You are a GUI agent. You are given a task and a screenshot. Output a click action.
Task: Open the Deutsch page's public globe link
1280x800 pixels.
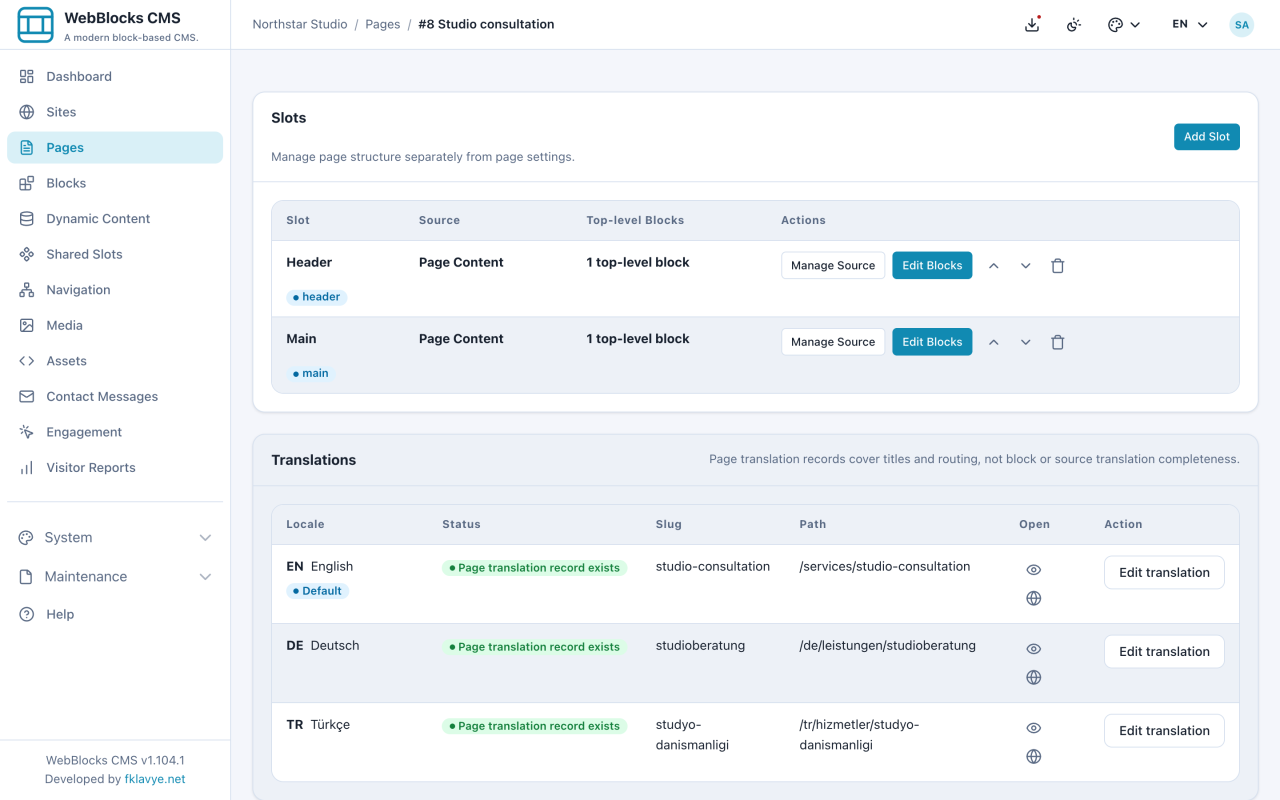[x=1034, y=677]
